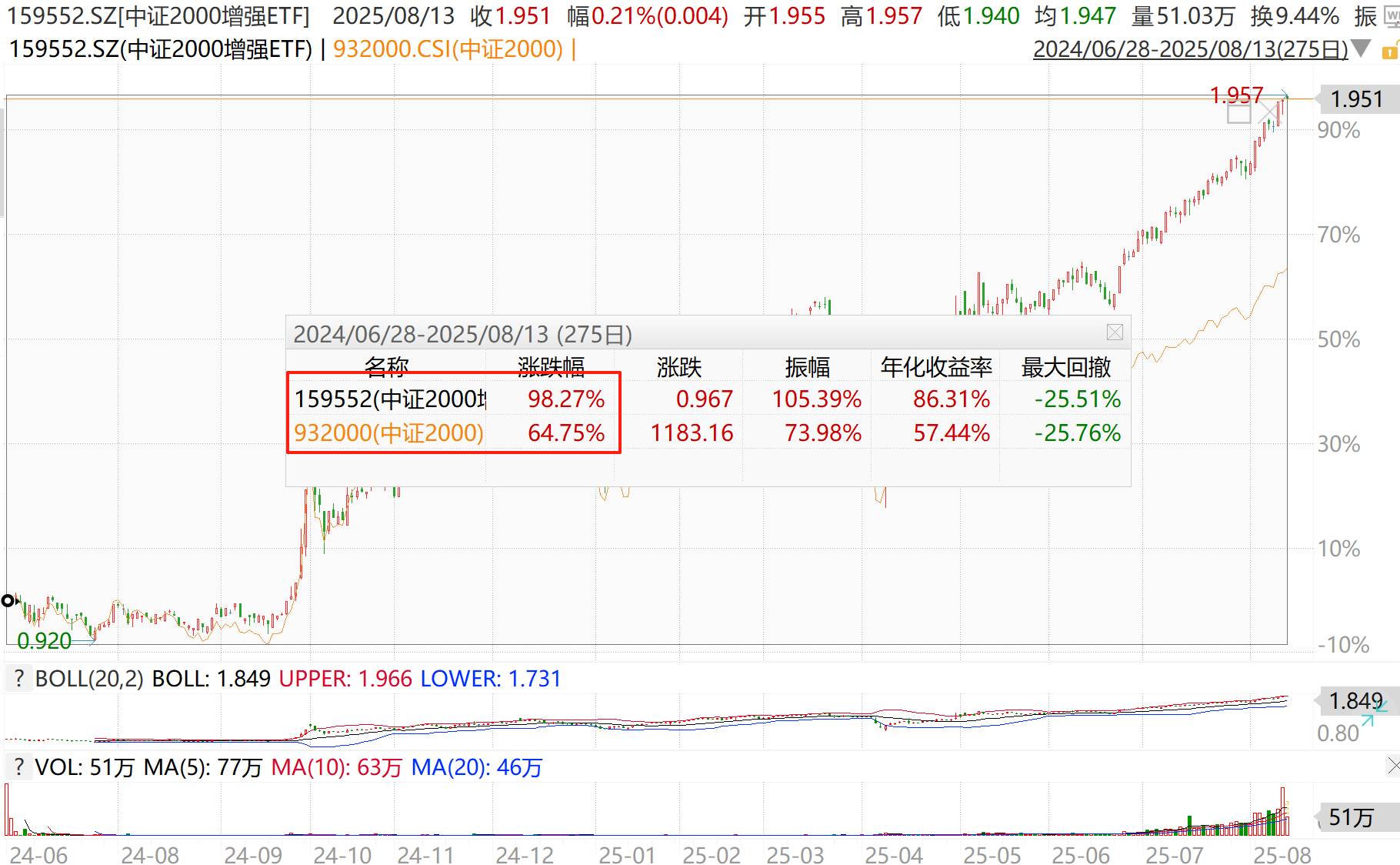Click the 932000.CSI(中证2000) comparison index label
The image size is (1400, 865).
pos(448,49)
